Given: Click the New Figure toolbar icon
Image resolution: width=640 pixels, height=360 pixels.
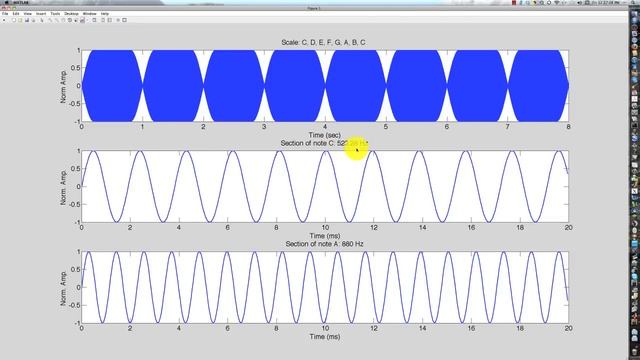Looking at the screenshot, I should coord(14,20).
